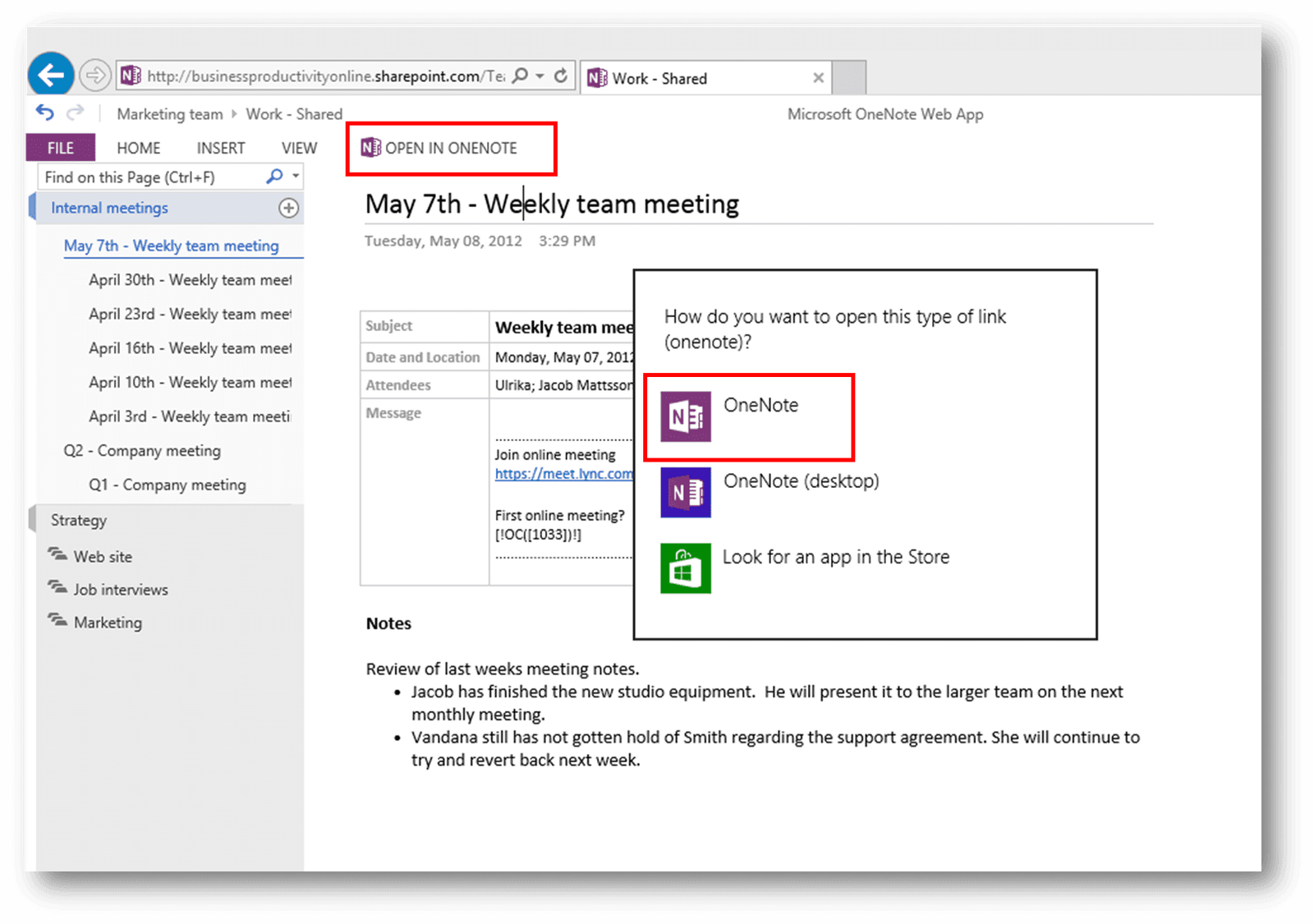Click Review of last weeks meeting notes line

[503, 669]
